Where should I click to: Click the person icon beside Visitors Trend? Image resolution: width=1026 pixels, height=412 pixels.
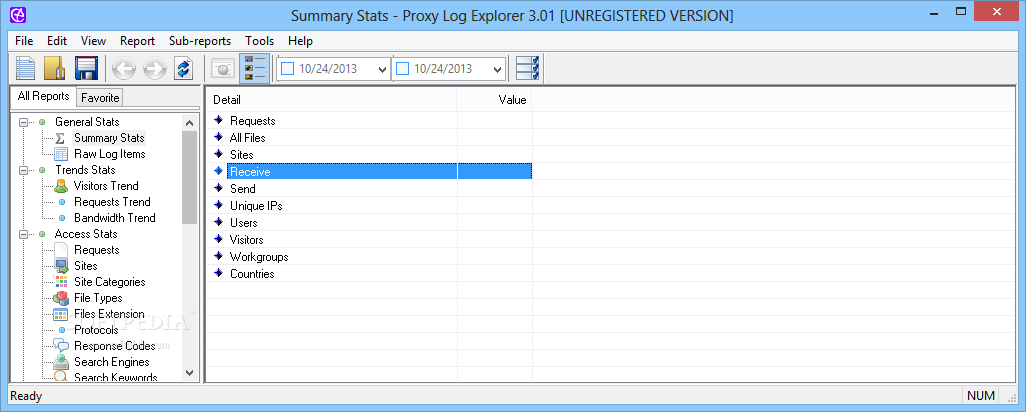click(61, 186)
